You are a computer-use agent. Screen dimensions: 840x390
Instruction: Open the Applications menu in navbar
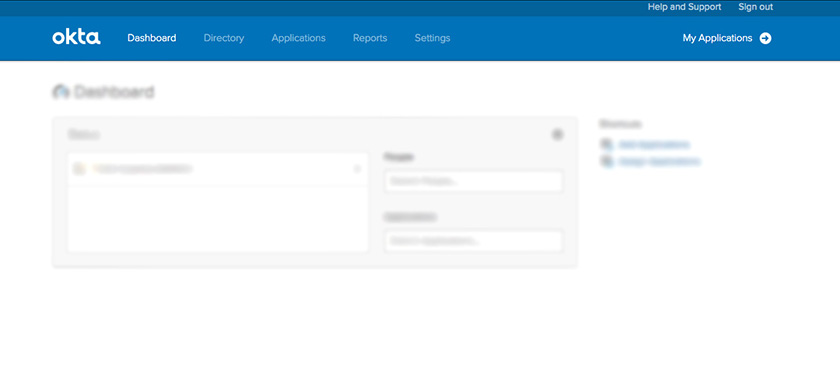[x=298, y=38]
